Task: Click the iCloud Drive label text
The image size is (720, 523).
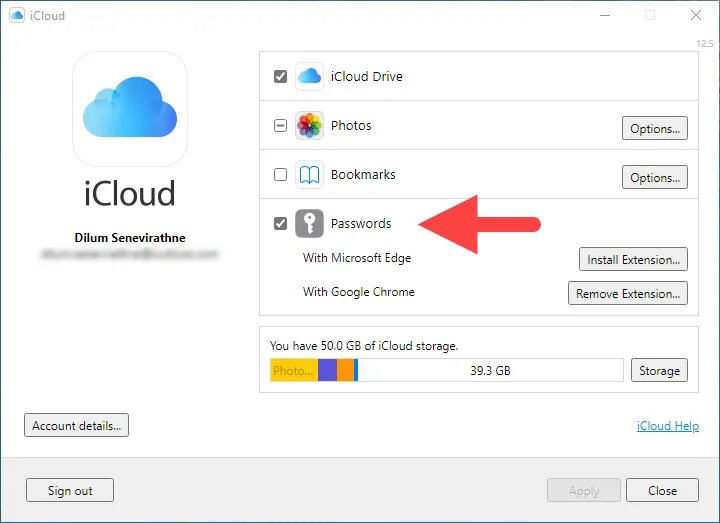Action: tap(366, 76)
